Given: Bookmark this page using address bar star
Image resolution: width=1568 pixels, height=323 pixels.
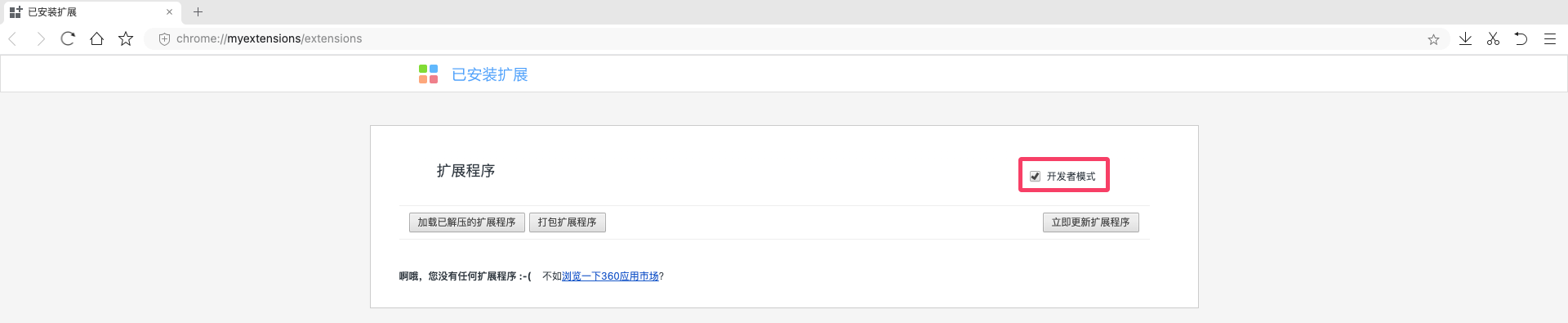Looking at the screenshot, I should tap(1433, 39).
